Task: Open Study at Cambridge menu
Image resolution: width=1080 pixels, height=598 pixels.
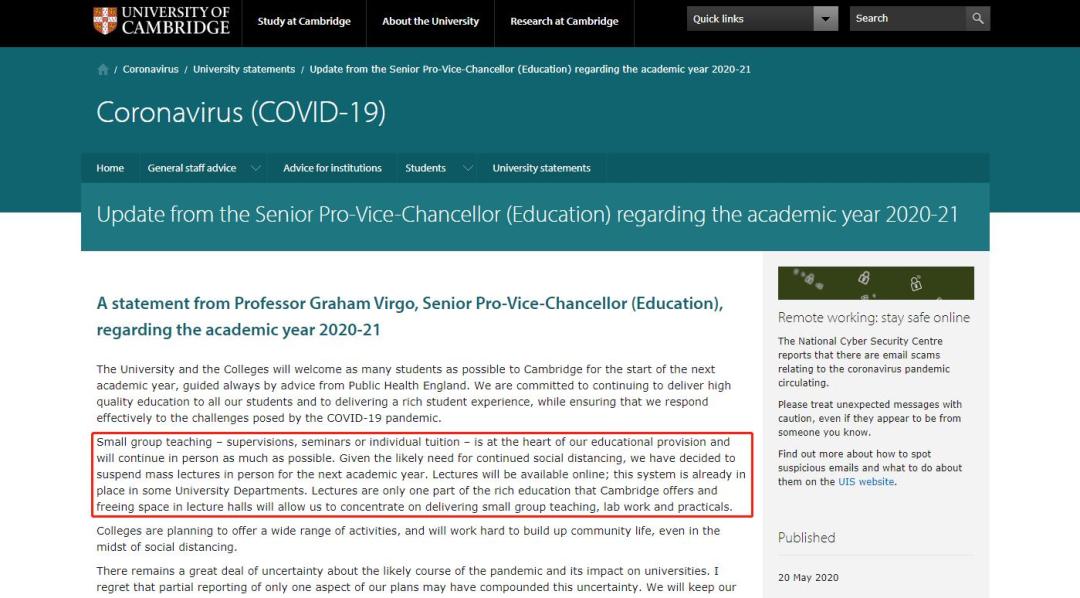Action: click(304, 21)
